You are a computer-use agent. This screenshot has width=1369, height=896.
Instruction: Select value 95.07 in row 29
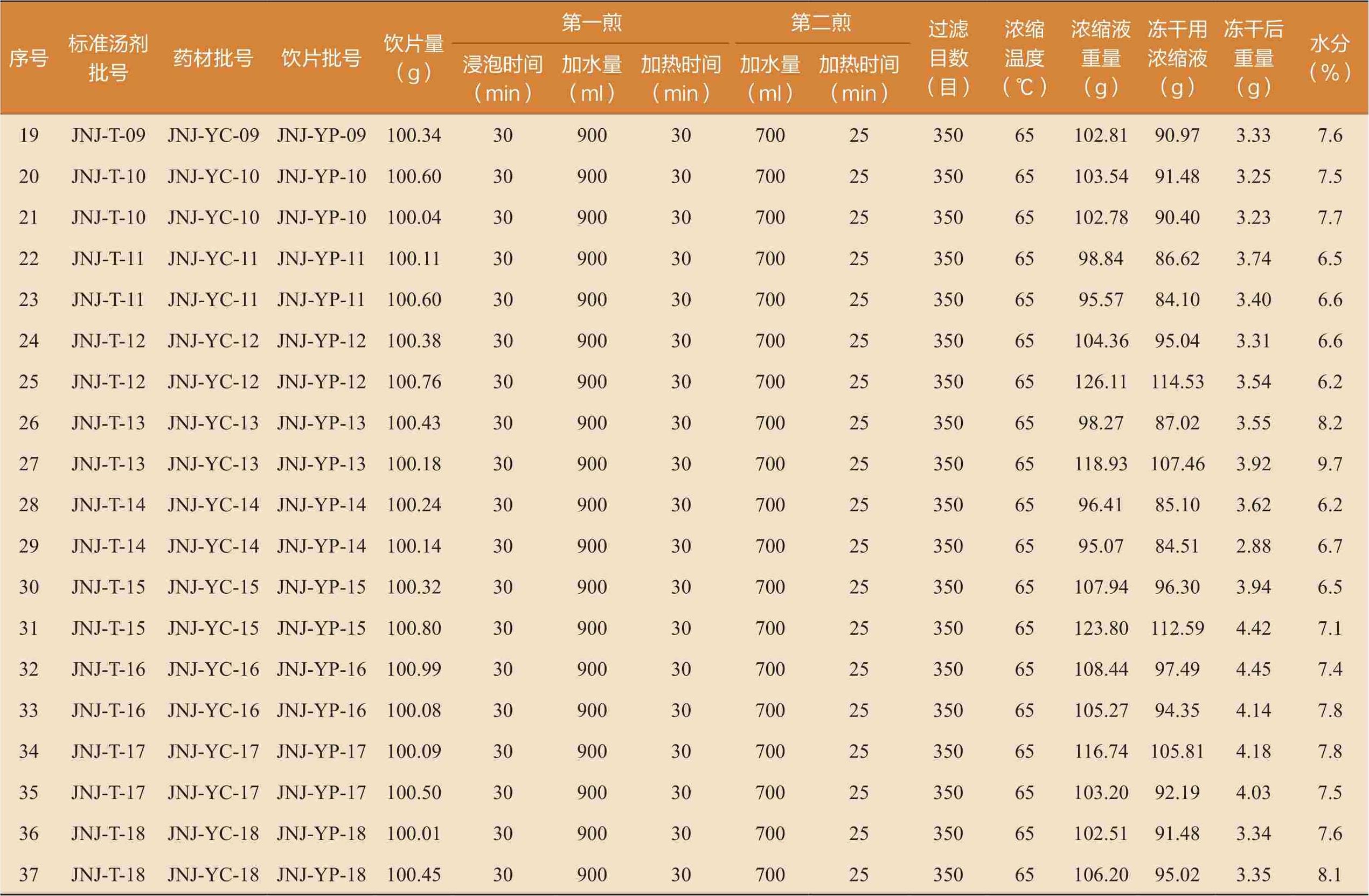(x=1100, y=546)
